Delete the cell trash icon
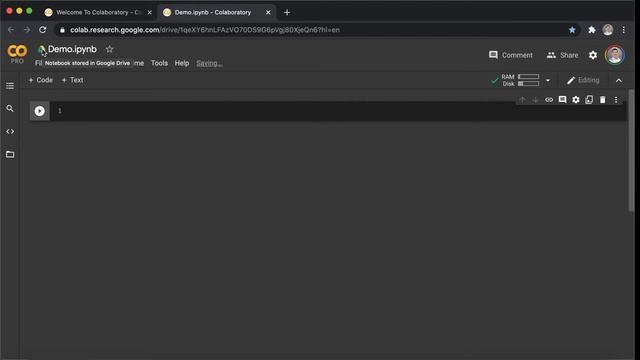Viewport: 640px width, 360px height. click(602, 100)
